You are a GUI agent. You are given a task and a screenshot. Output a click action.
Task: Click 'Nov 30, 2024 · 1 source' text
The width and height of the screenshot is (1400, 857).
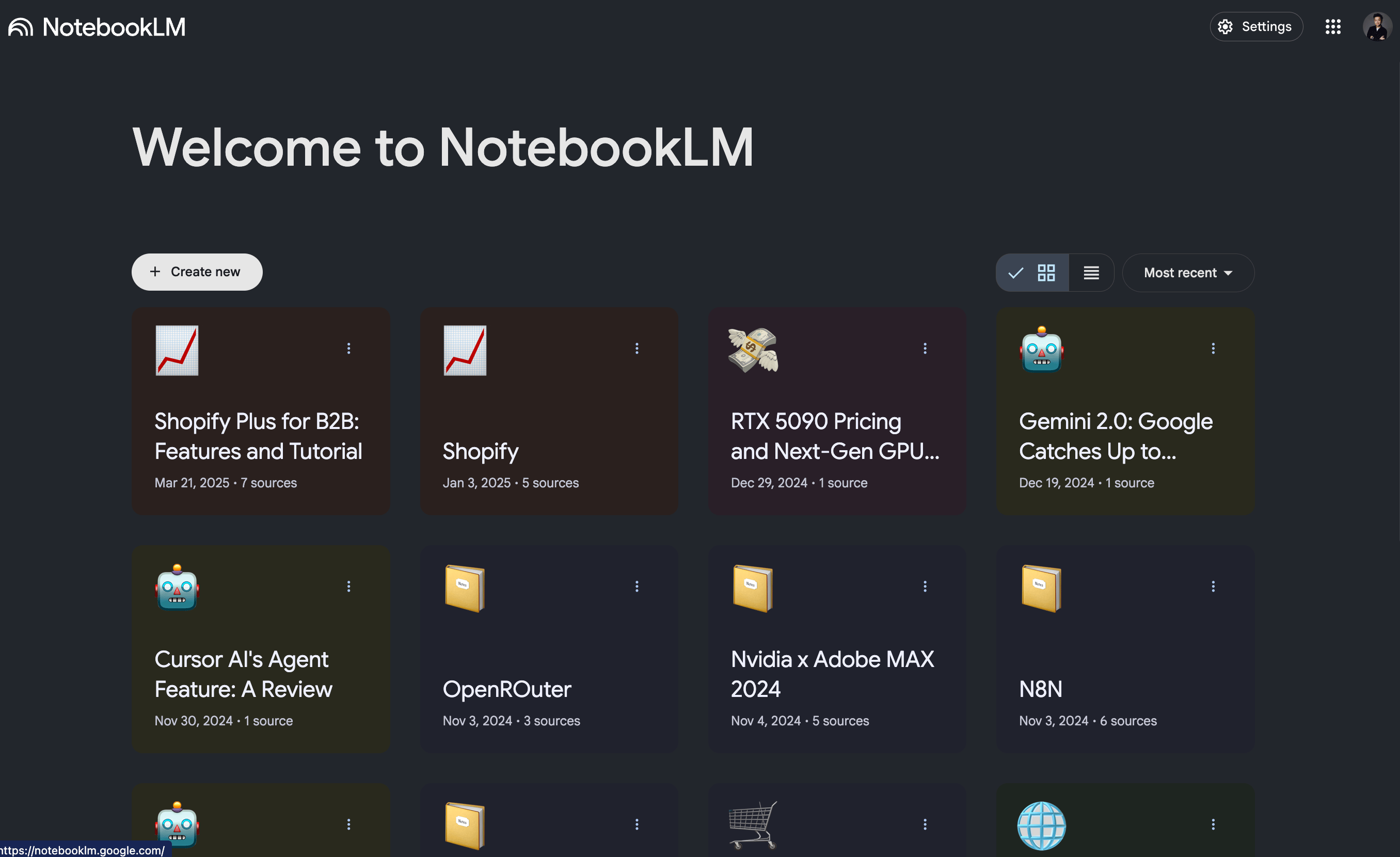[x=224, y=721]
